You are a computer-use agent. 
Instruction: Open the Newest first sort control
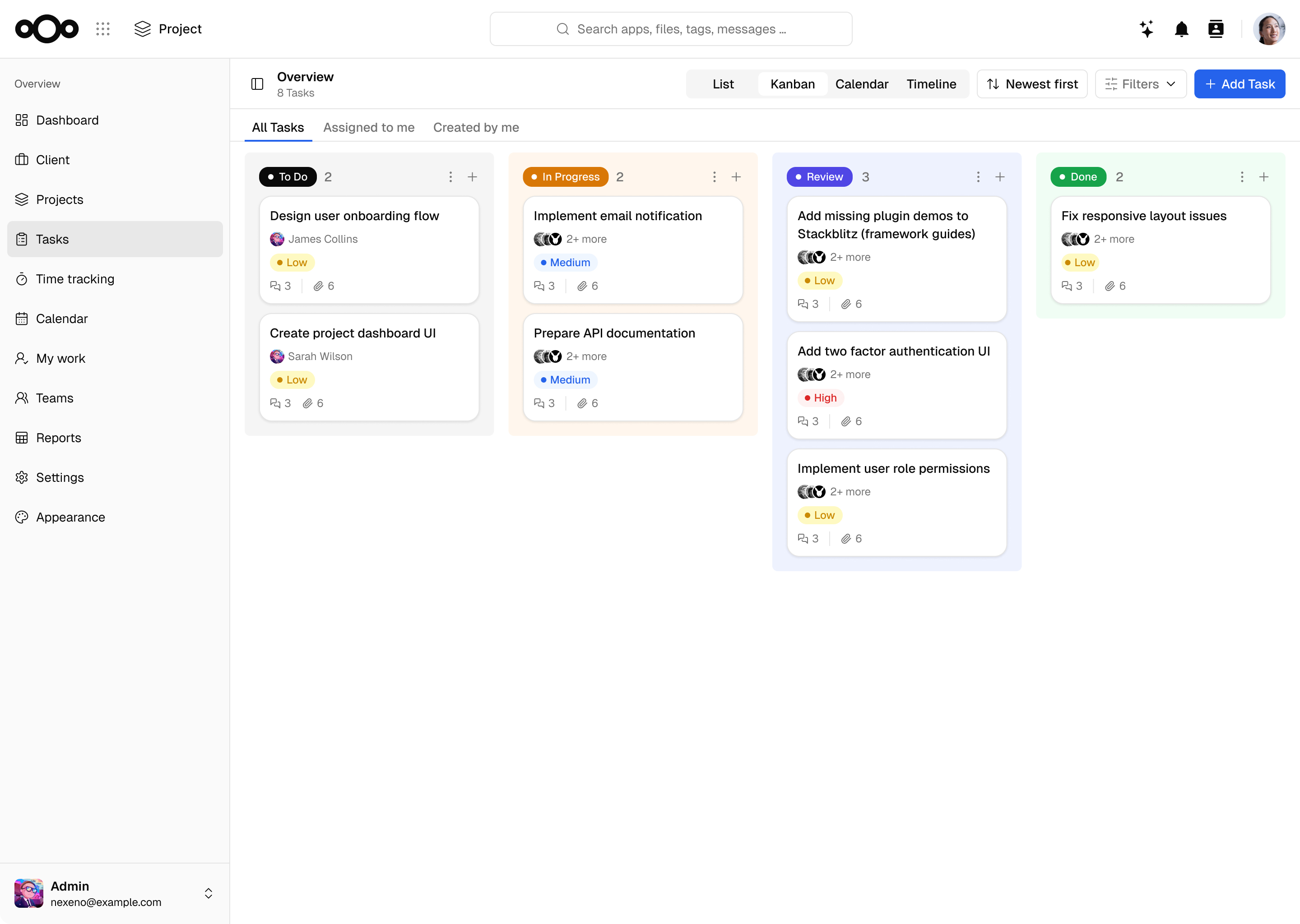(x=1032, y=84)
